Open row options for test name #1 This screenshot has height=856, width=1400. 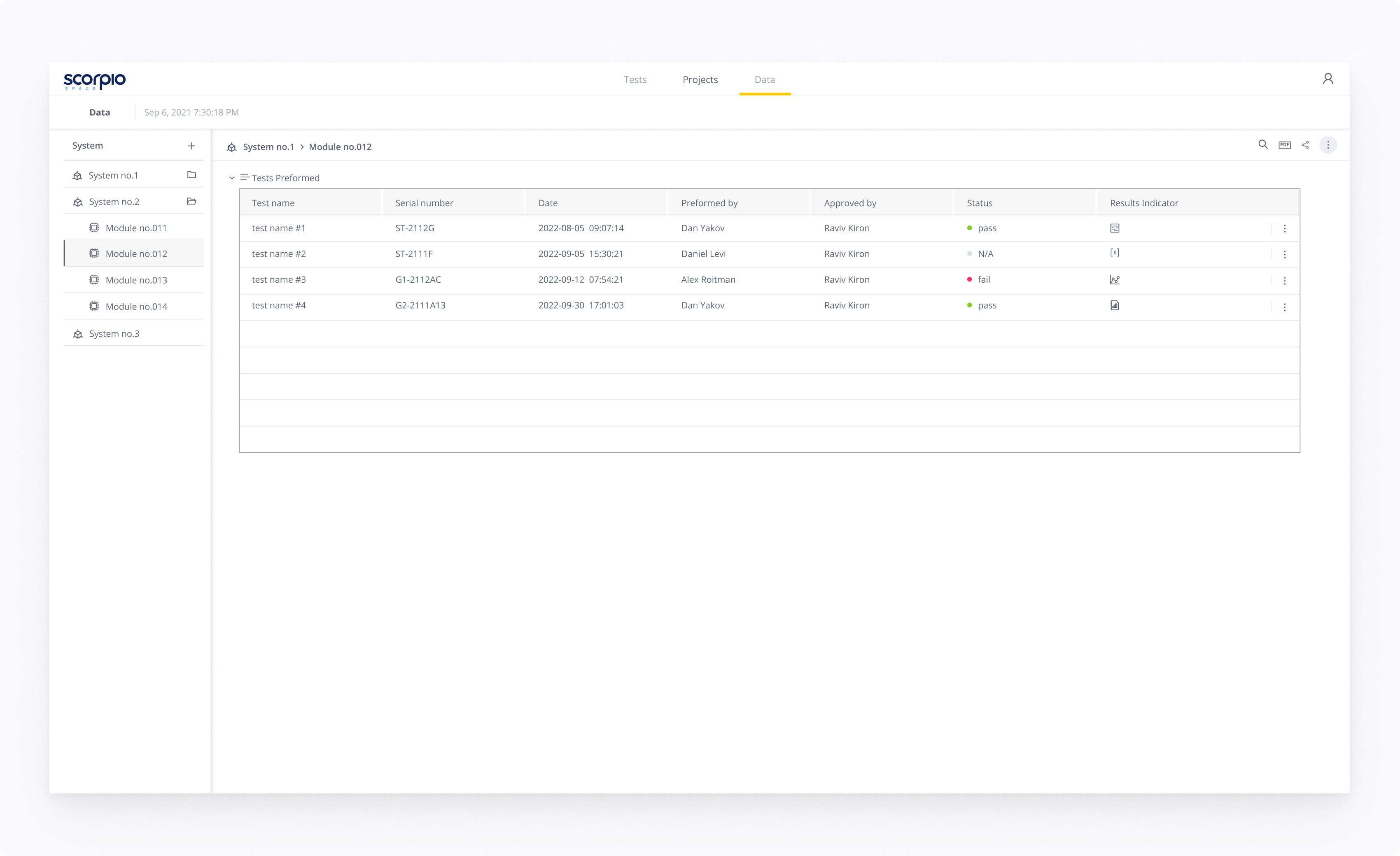[1285, 228]
